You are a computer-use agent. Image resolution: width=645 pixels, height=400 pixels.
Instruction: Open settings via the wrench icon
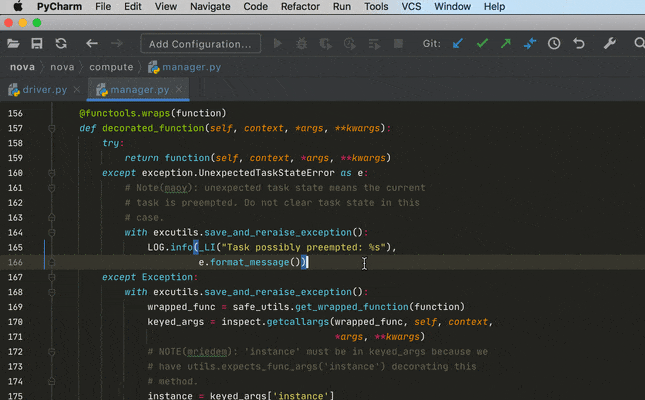tap(610, 44)
